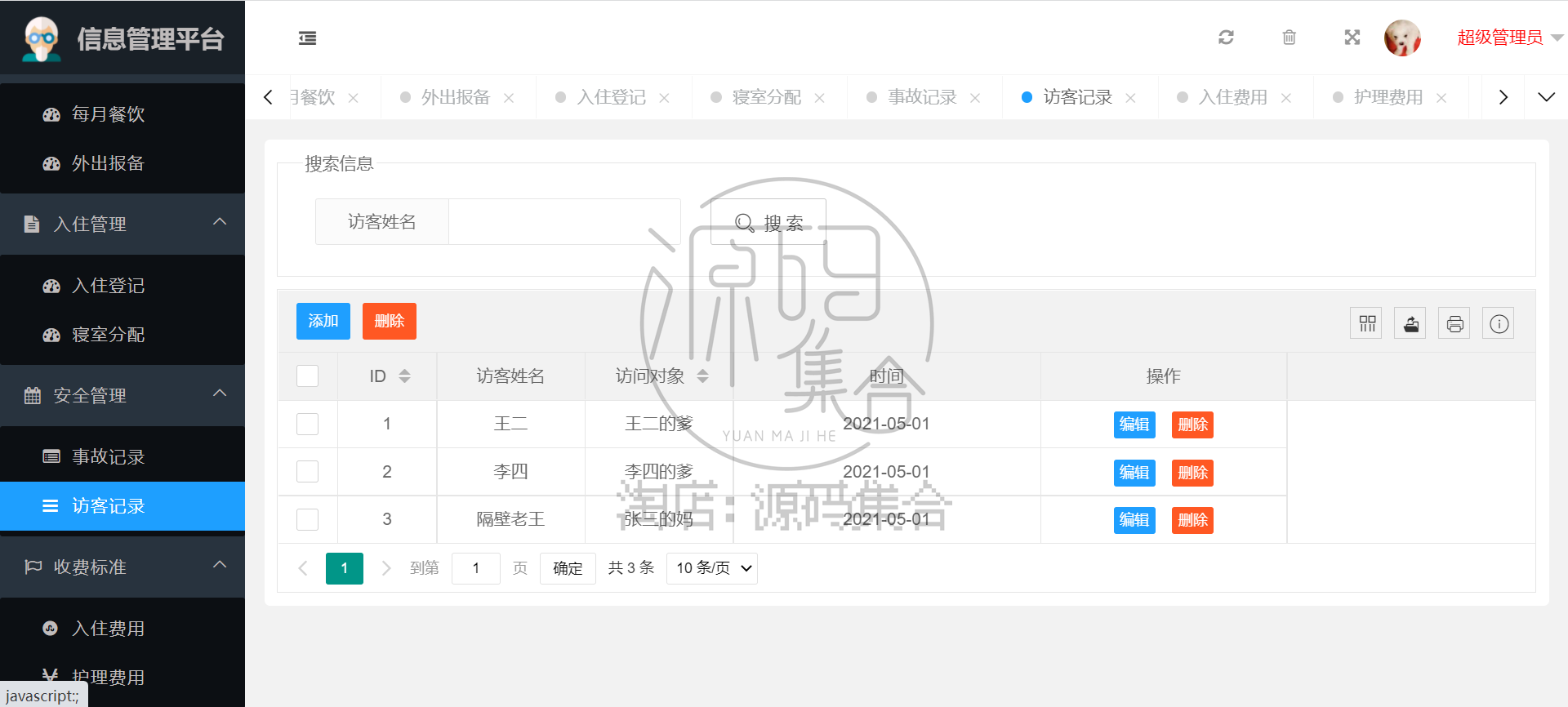The image size is (1568, 707).
Task: Open 寝室分配 in sidebar
Action: click(122, 335)
